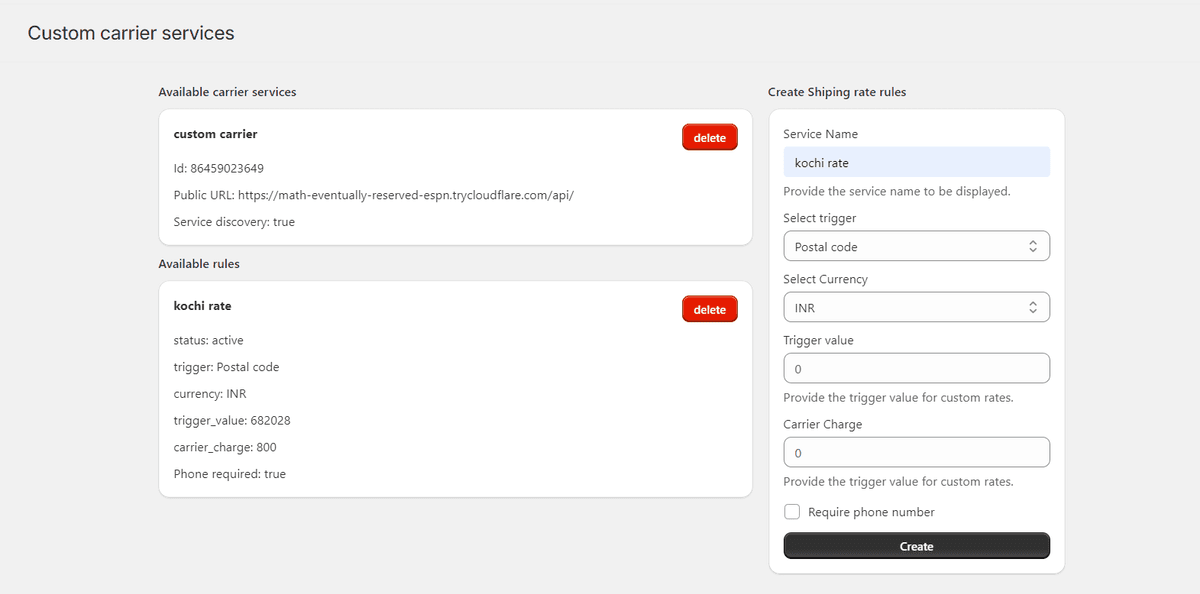
Task: Click the chevron arrows on INR dropdown
Action: point(1033,308)
